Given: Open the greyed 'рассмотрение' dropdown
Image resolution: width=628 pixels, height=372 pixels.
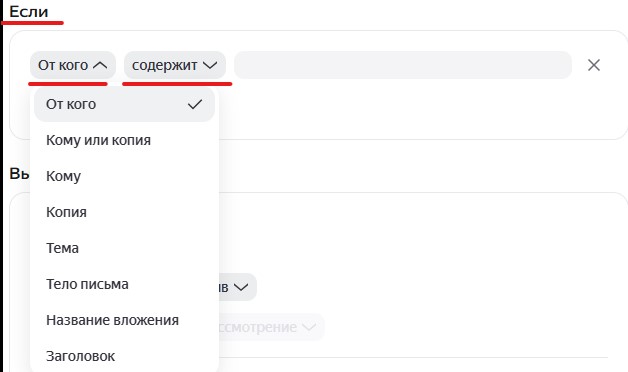Looking at the screenshot, I should 272,327.
